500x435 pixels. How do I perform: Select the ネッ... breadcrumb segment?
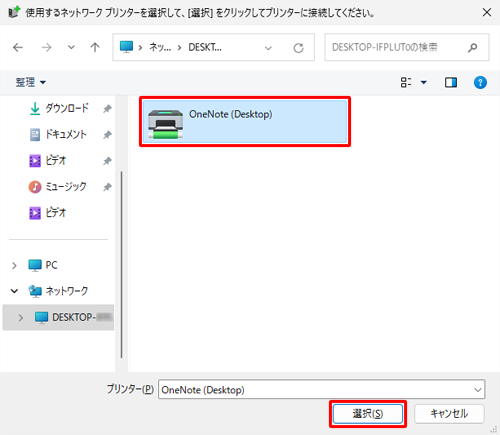[x=160, y=47]
